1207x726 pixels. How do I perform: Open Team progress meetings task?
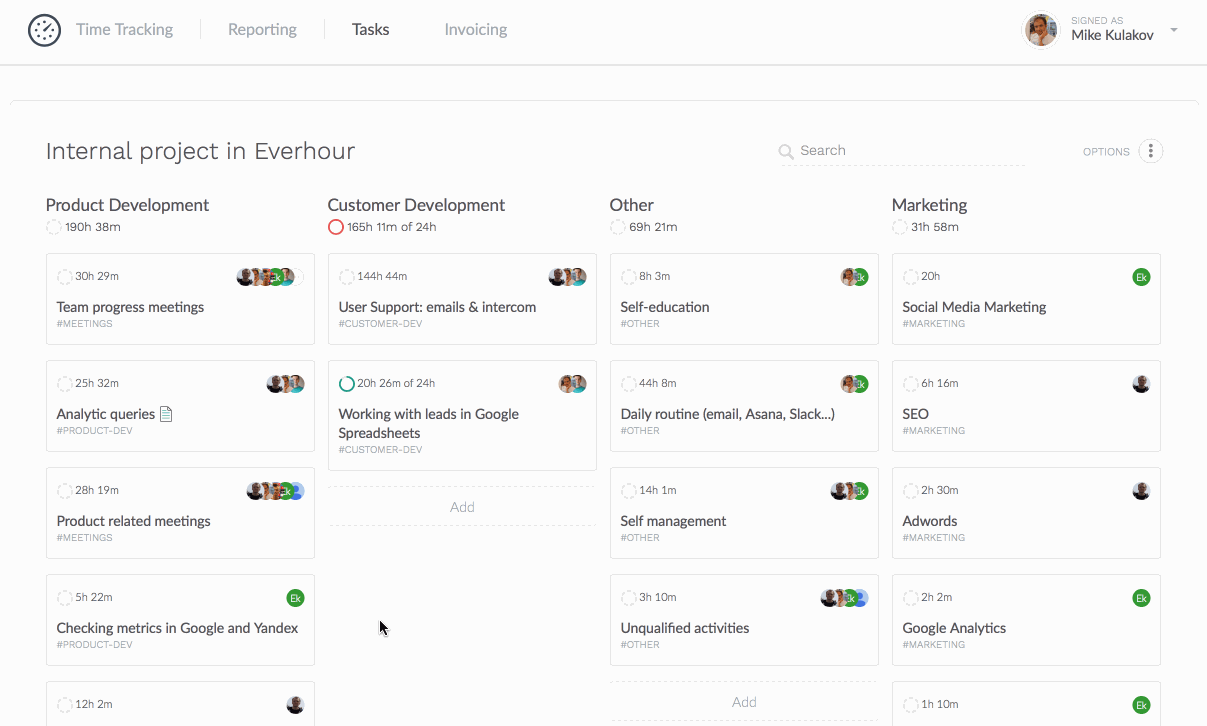(x=130, y=307)
